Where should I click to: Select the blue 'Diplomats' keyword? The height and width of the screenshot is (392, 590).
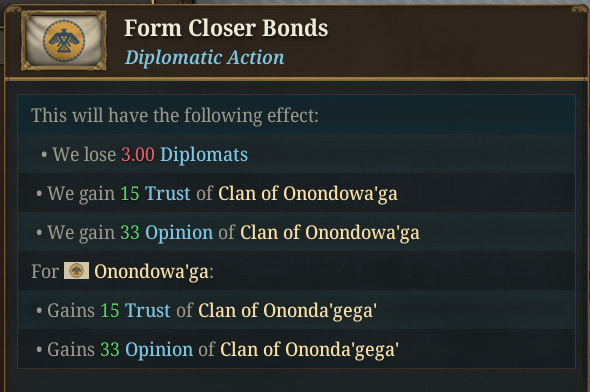tap(204, 155)
